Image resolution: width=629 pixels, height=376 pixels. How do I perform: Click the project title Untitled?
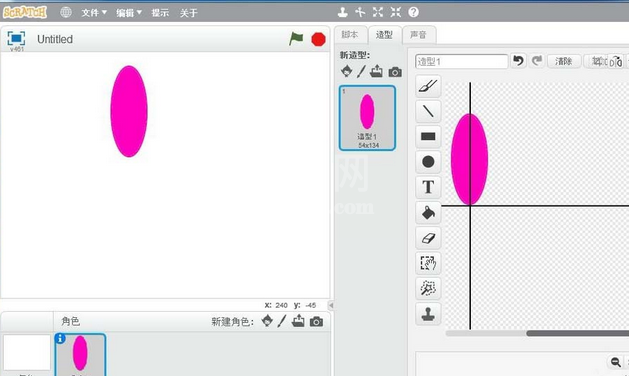(x=55, y=39)
